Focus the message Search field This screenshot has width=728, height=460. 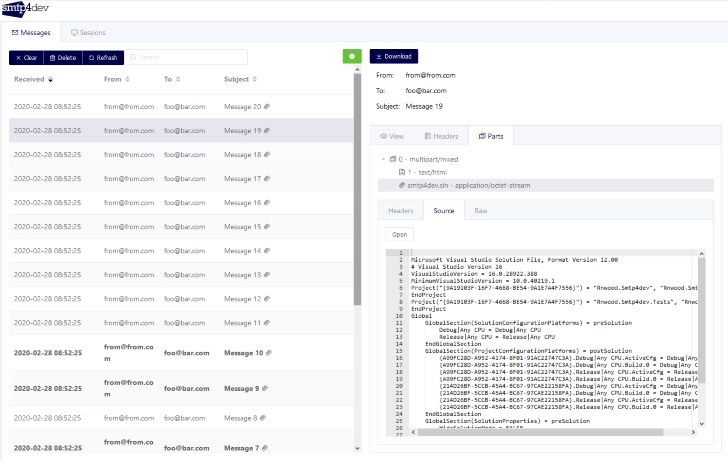186,58
